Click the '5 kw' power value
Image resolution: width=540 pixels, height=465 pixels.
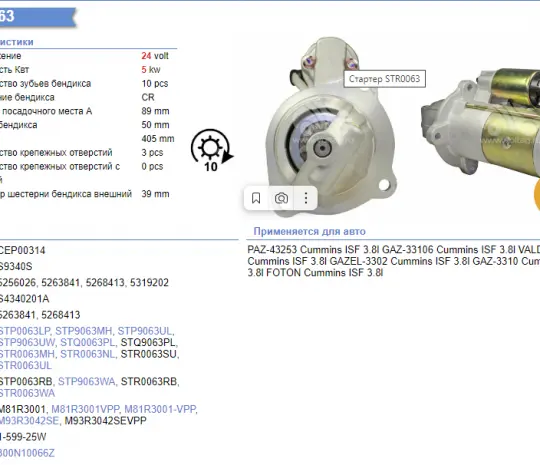pos(151,70)
